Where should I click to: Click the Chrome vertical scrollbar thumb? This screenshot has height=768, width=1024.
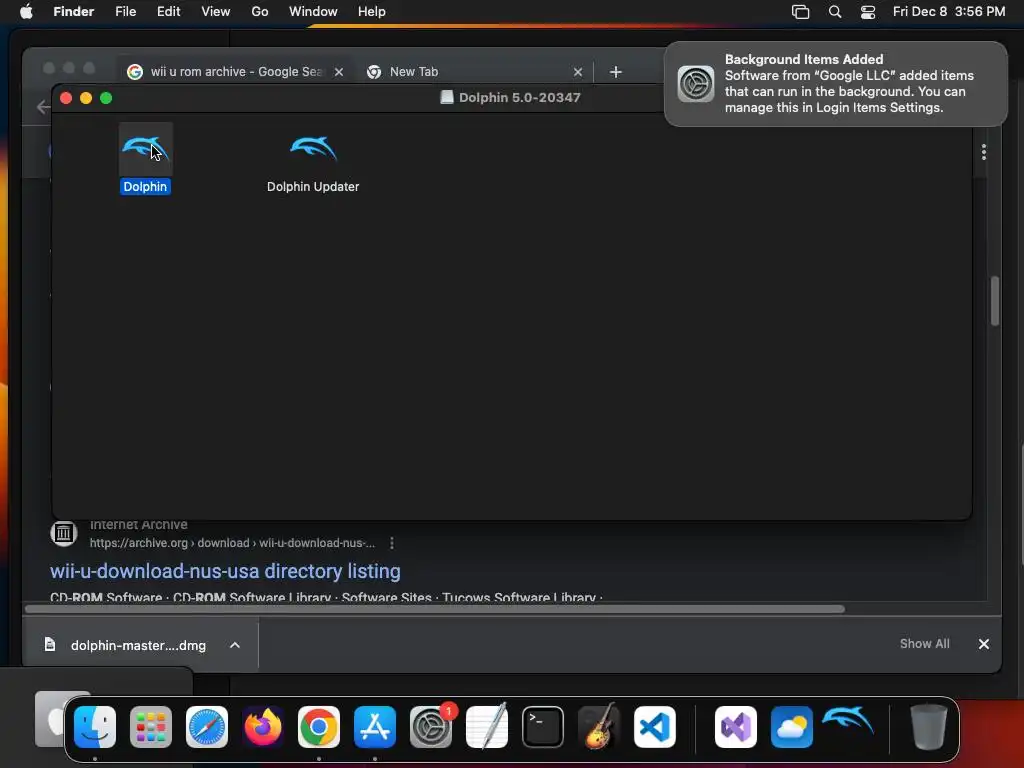995,301
